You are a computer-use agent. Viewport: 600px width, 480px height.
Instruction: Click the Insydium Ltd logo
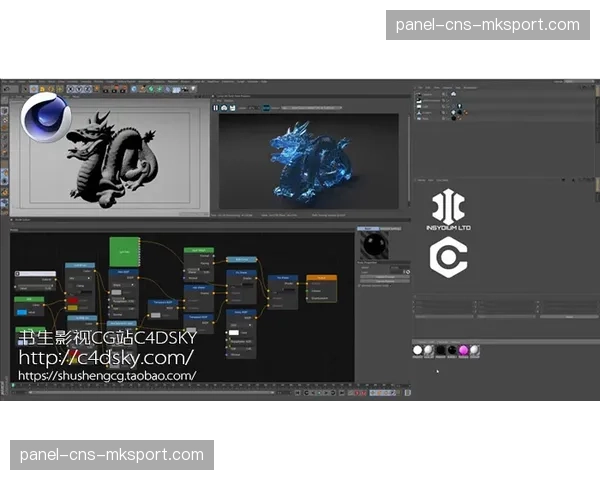tap(449, 209)
